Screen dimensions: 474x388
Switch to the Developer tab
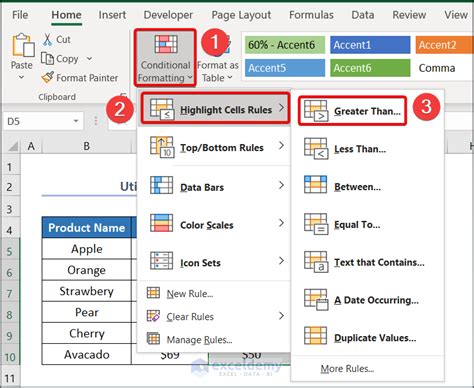point(168,15)
